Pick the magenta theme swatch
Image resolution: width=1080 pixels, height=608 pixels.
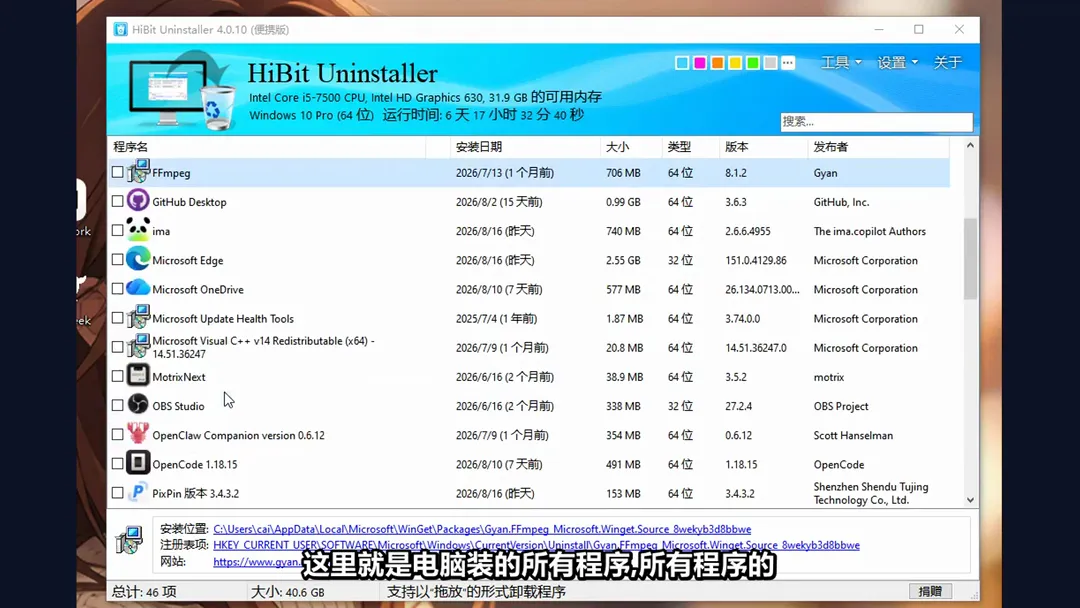point(700,63)
